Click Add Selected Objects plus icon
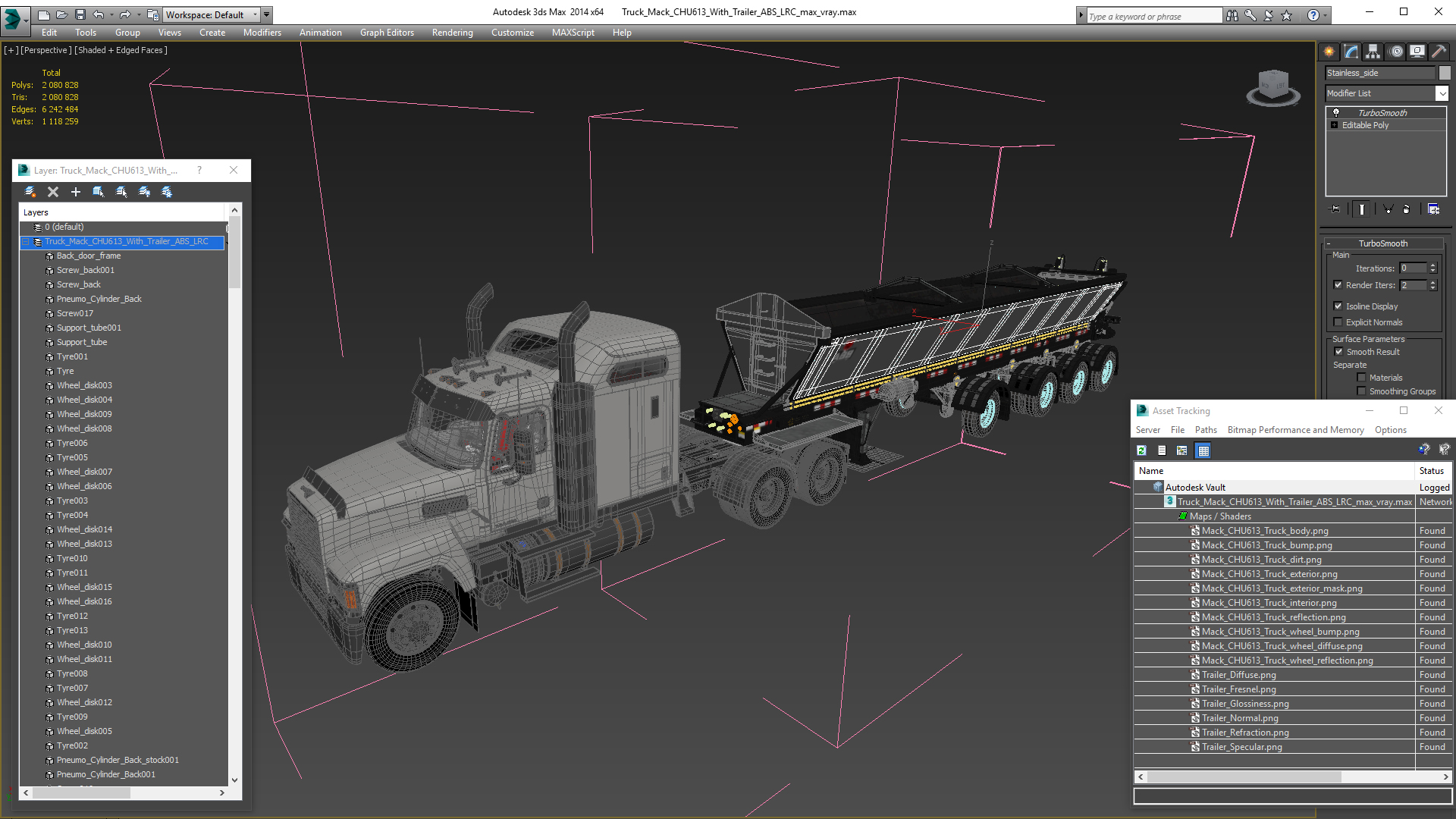 pyautogui.click(x=76, y=192)
